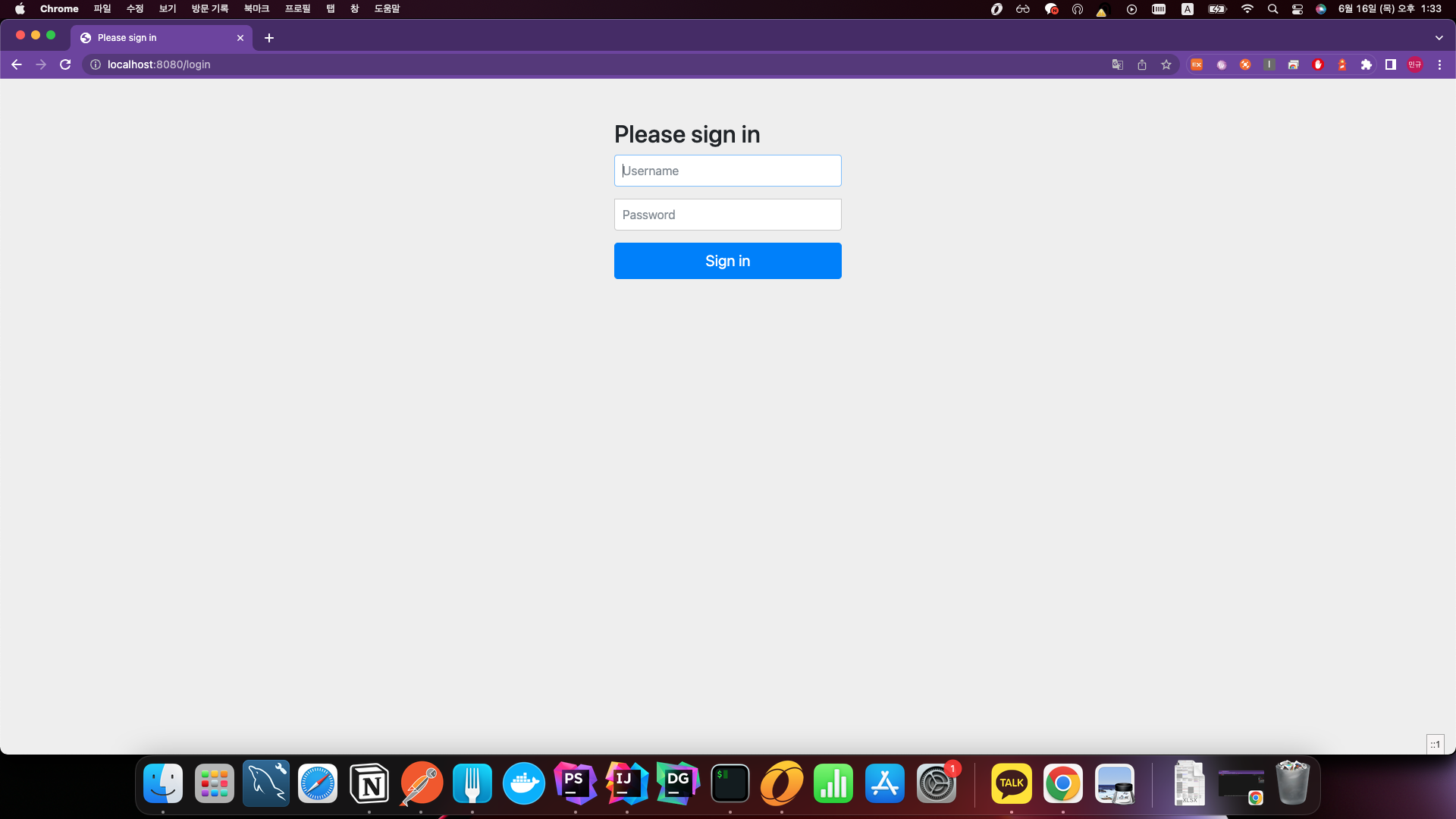Click the AdBlock red hand extension
The width and height of the screenshot is (1456, 819).
(1318, 64)
